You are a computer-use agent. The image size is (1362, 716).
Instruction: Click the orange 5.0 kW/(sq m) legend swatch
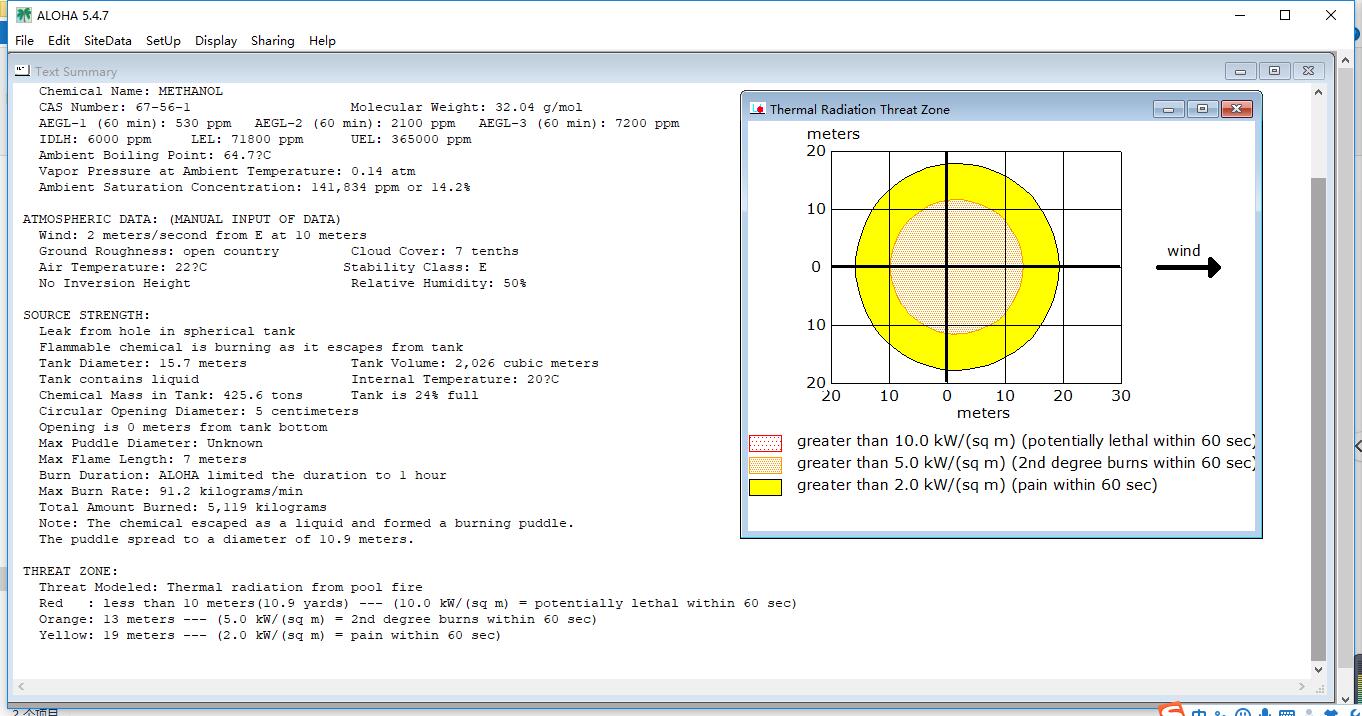[x=765, y=465]
